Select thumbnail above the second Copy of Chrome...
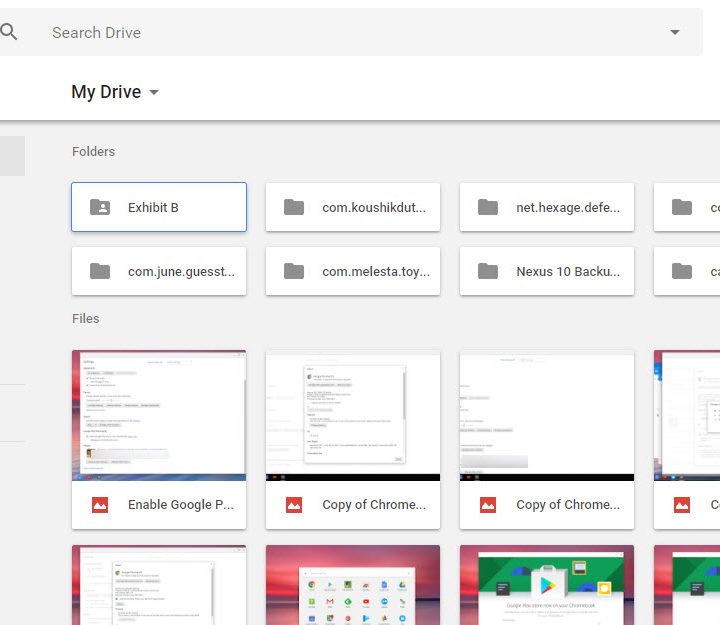This screenshot has width=720, height=625. [547, 416]
